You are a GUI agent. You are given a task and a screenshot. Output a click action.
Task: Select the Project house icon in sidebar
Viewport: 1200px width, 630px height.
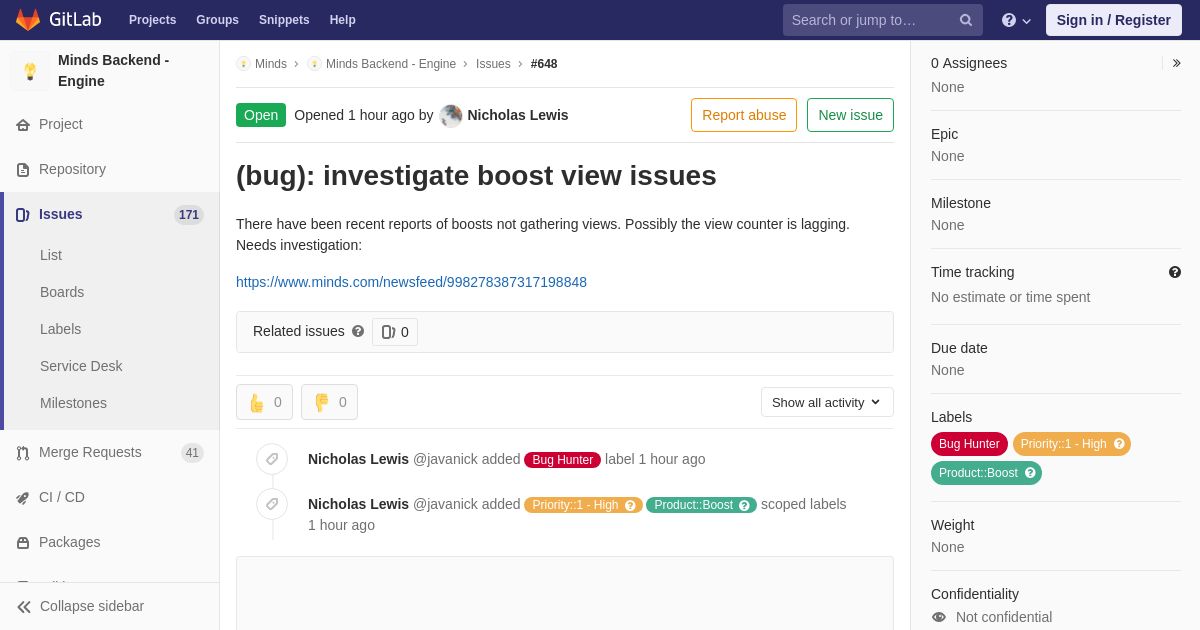(23, 125)
